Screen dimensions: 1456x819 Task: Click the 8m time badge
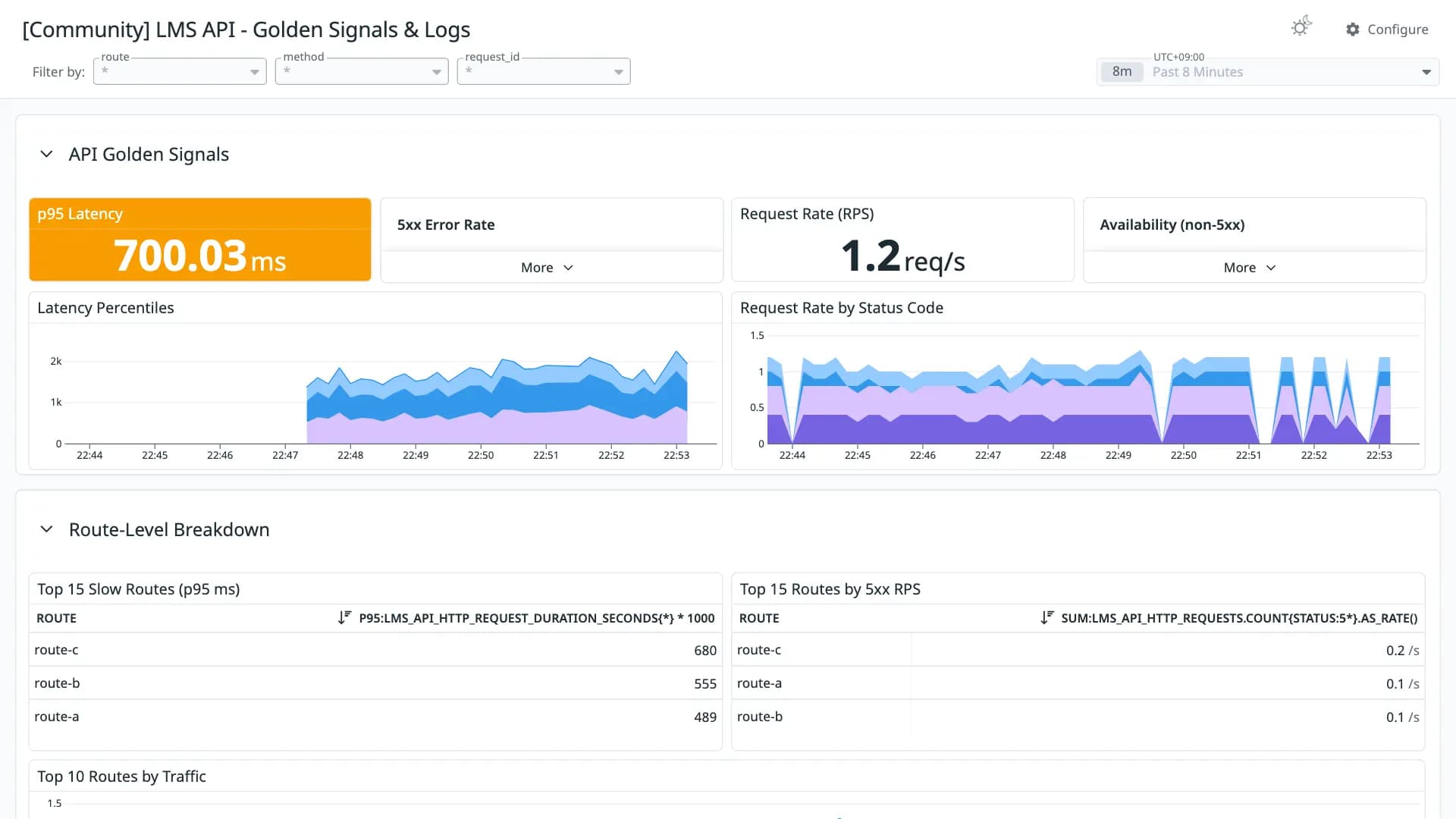1122,71
